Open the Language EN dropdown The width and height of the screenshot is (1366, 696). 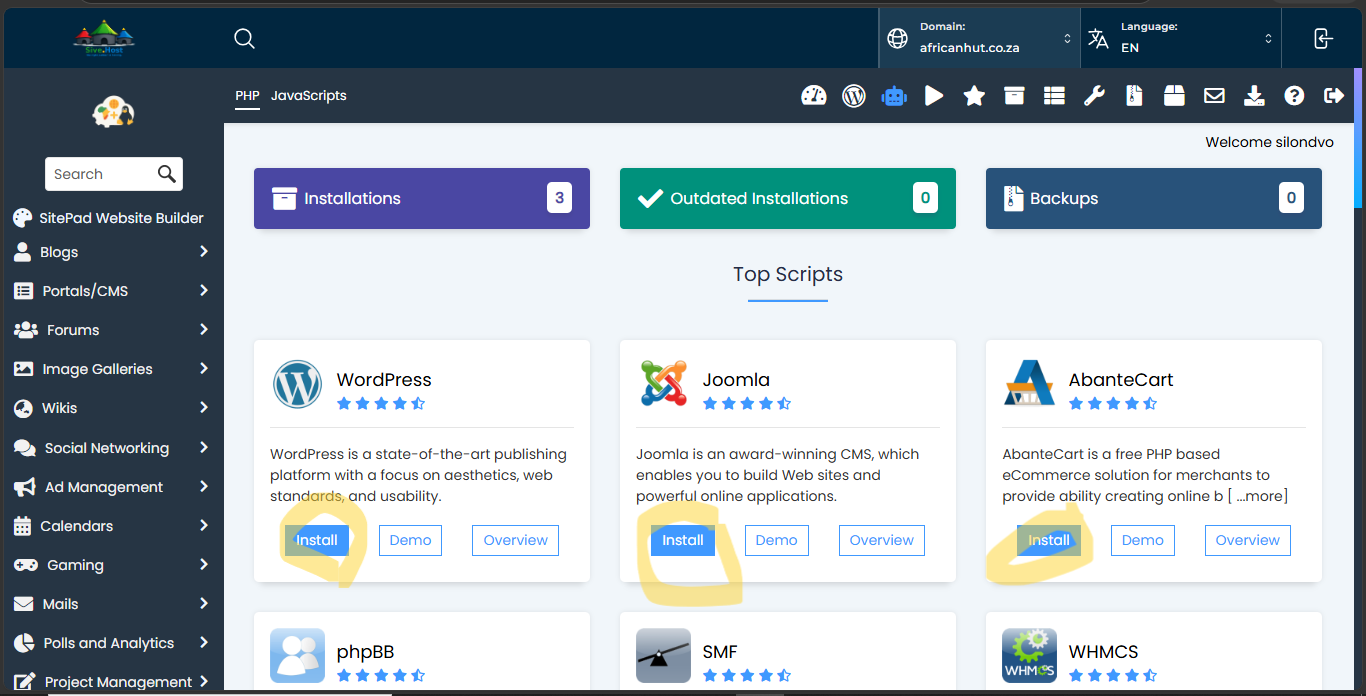[x=1180, y=38]
